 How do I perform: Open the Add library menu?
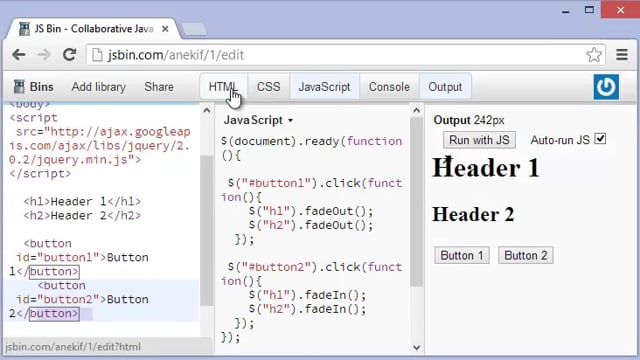[98, 87]
